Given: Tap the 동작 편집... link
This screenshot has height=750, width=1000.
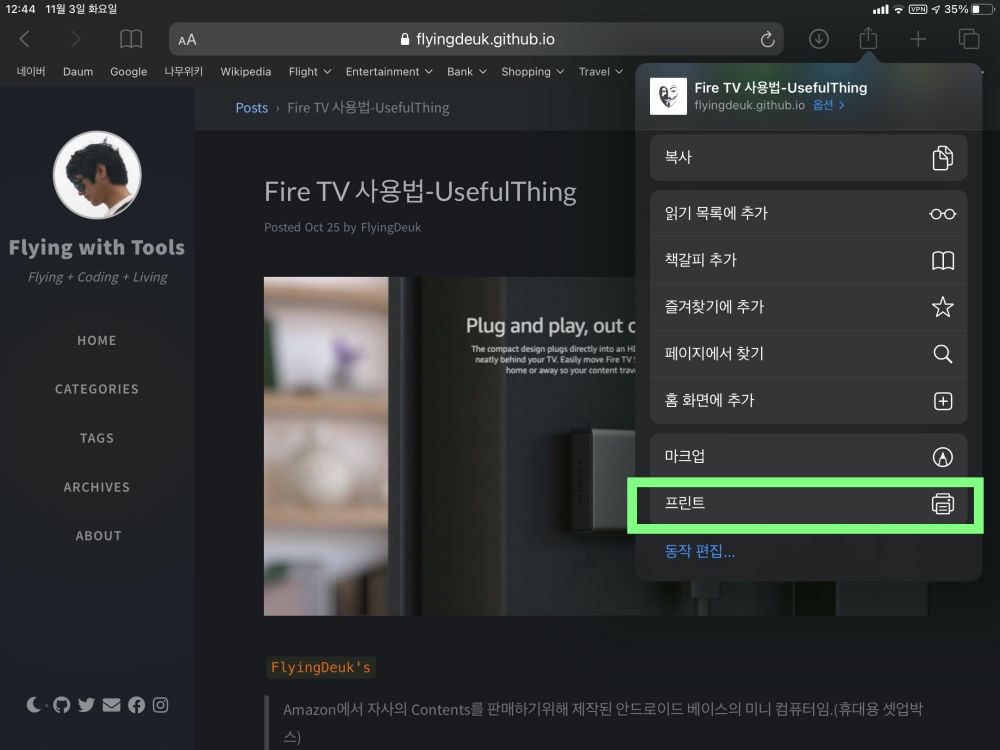Looking at the screenshot, I should click(x=700, y=551).
